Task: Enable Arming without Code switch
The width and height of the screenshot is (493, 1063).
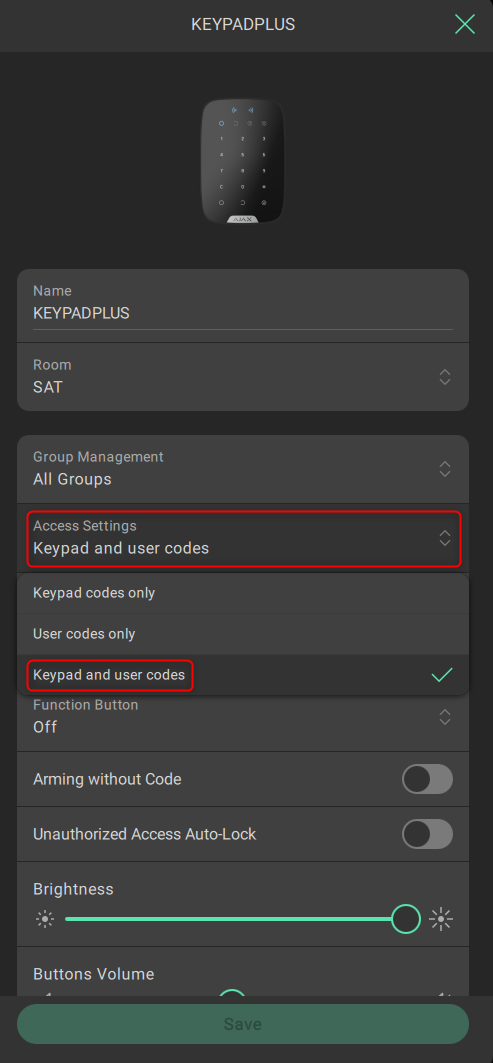Action: click(x=427, y=779)
